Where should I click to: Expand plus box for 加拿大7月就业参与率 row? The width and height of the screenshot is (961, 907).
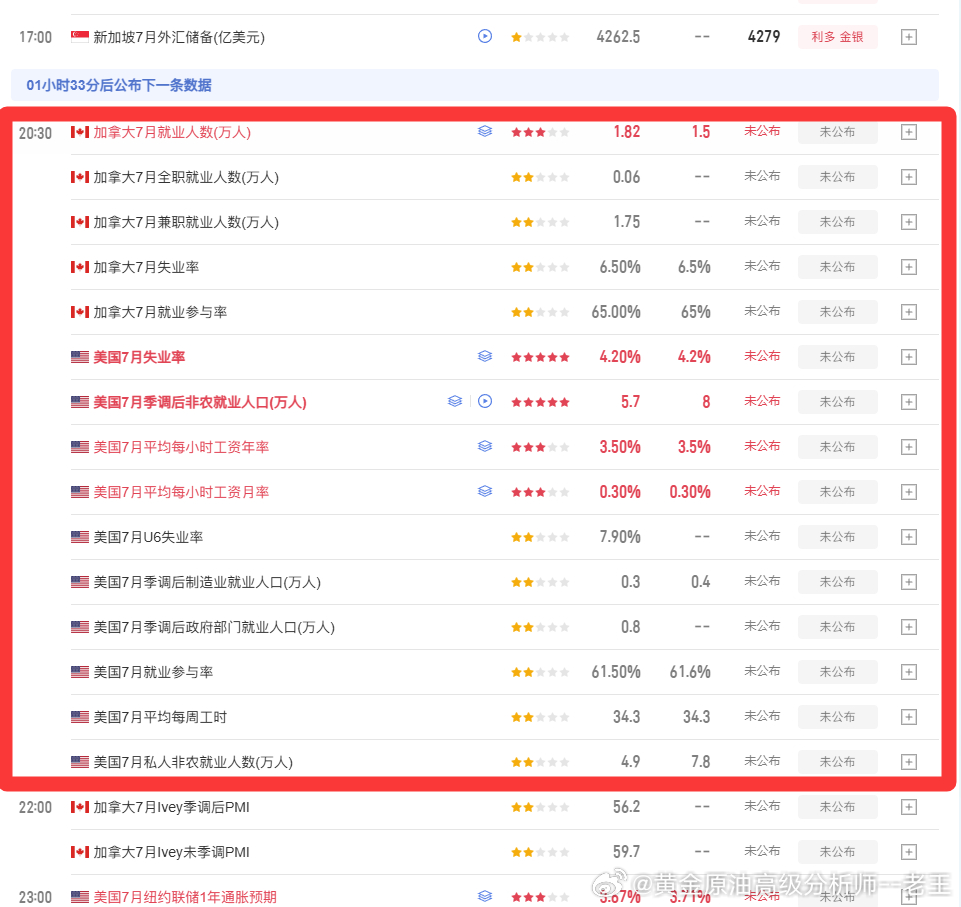pos(909,312)
